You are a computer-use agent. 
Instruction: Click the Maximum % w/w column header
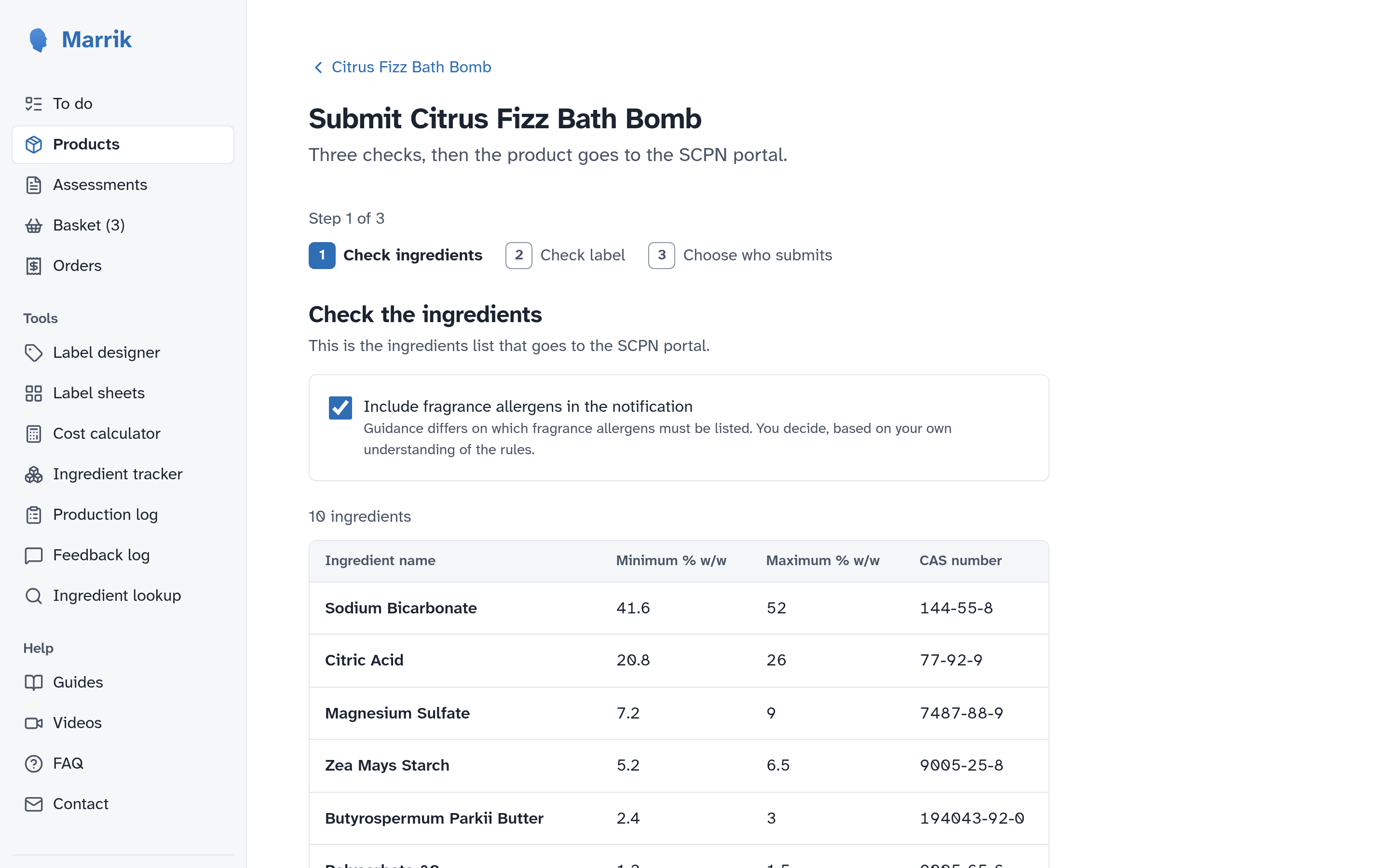point(822,561)
